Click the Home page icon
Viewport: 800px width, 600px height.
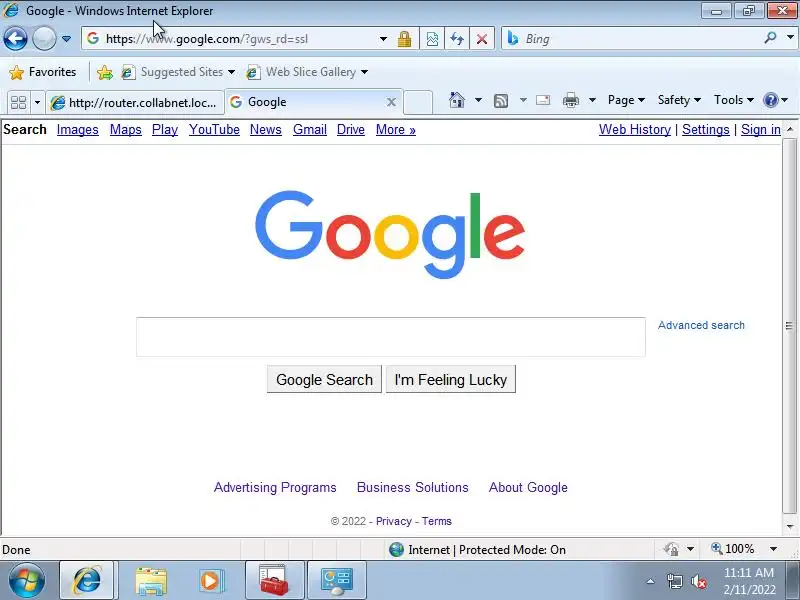coord(457,100)
